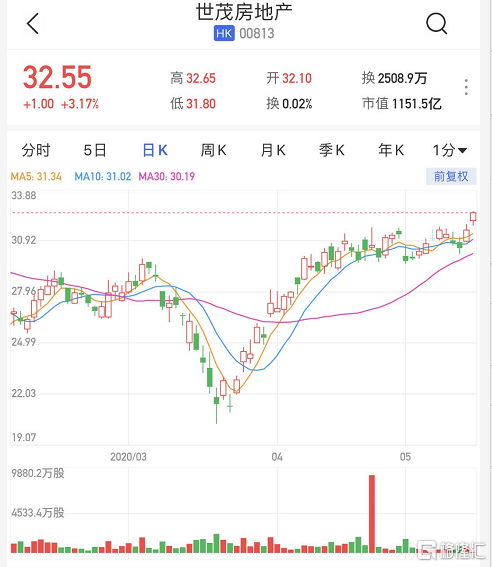Click the MA30 indicator label
492x567 pixels.
click(167, 176)
